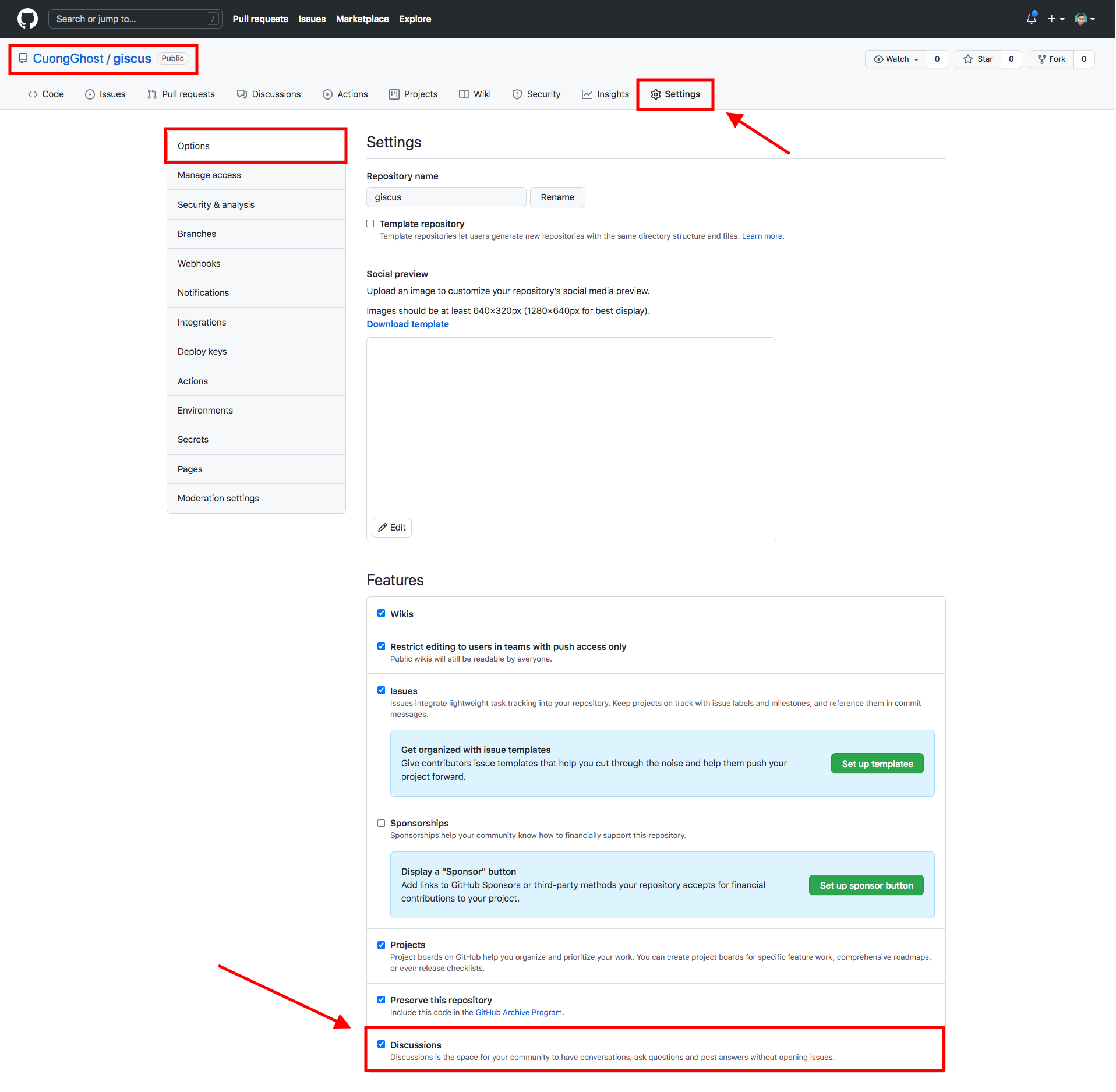Open Pages settings
This screenshot has width=1116, height=1092.
(x=256, y=469)
